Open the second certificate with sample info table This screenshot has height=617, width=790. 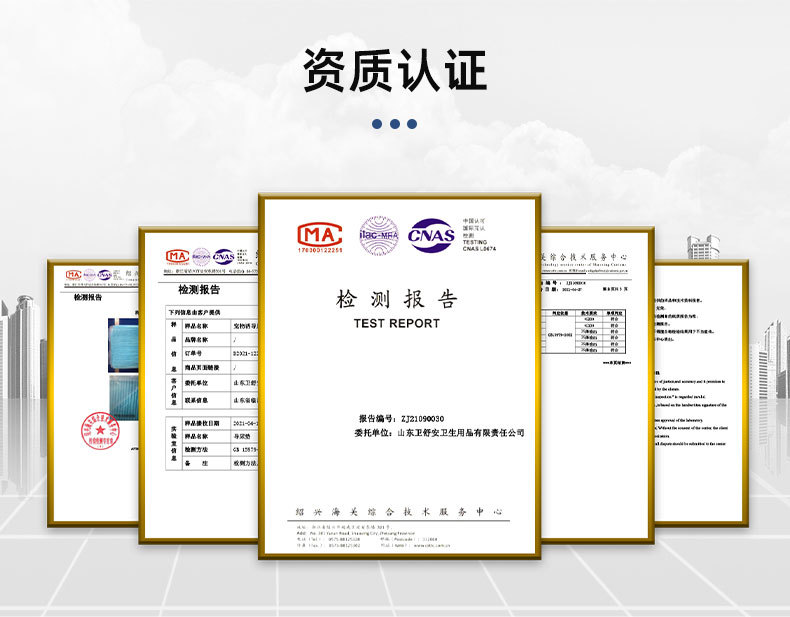tap(199, 385)
